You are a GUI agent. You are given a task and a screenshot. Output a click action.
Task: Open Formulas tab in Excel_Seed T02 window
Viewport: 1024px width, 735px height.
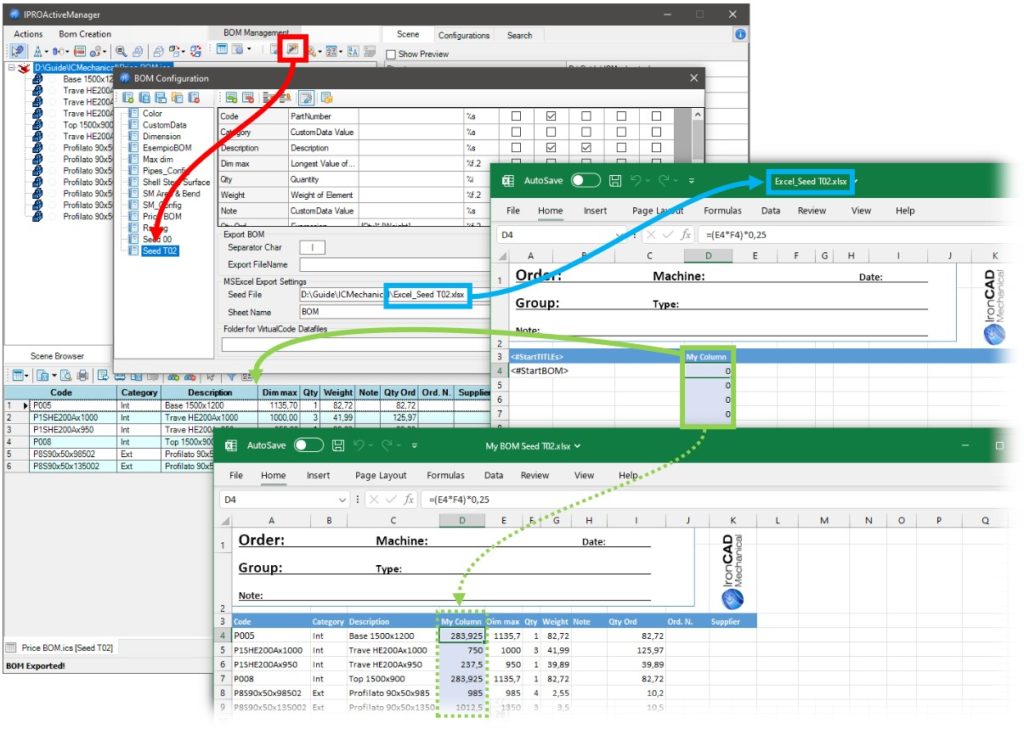(x=722, y=210)
